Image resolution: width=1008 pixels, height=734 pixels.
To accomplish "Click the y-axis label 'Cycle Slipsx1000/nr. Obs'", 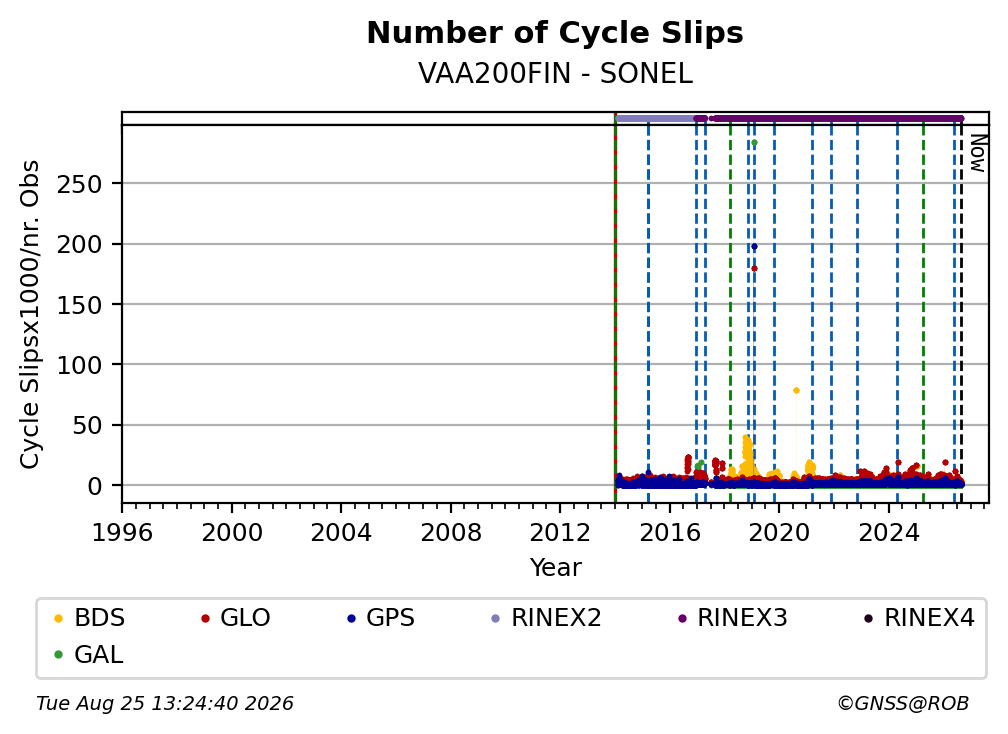I will click(30, 314).
